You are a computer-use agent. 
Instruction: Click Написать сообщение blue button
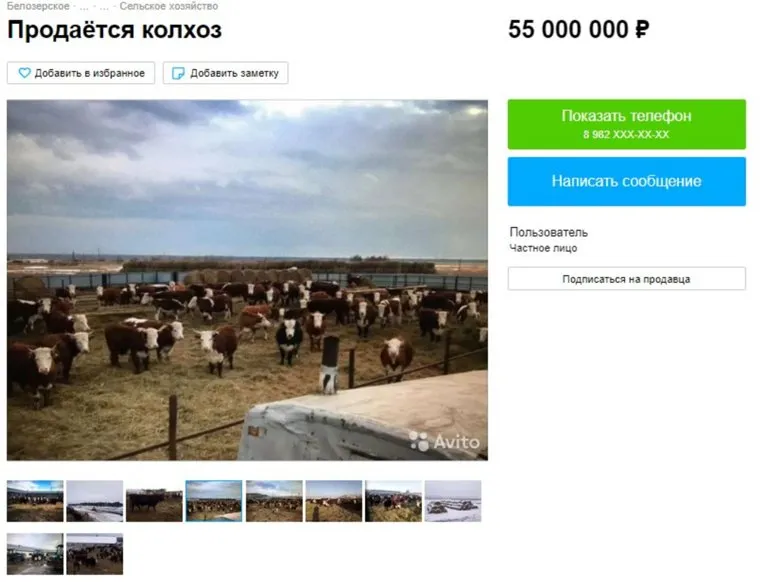click(627, 181)
